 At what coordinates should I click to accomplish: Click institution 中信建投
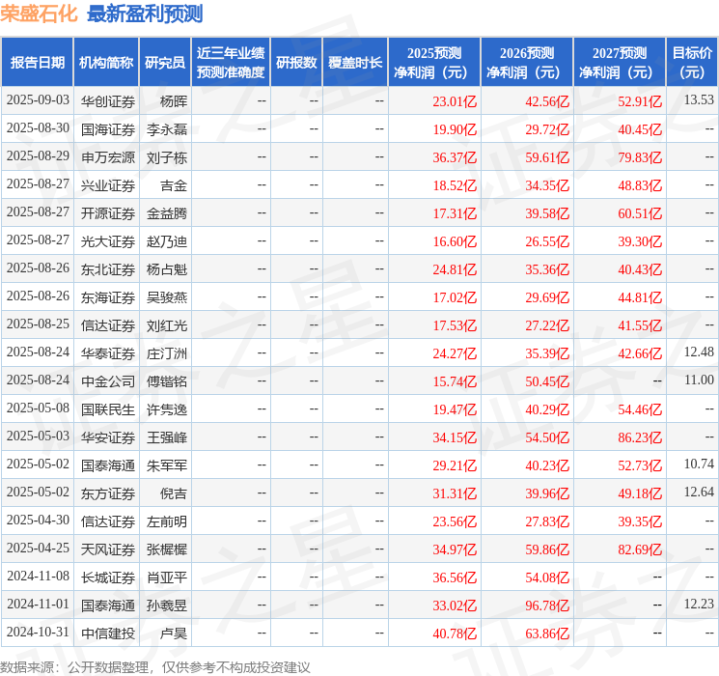[108, 633]
